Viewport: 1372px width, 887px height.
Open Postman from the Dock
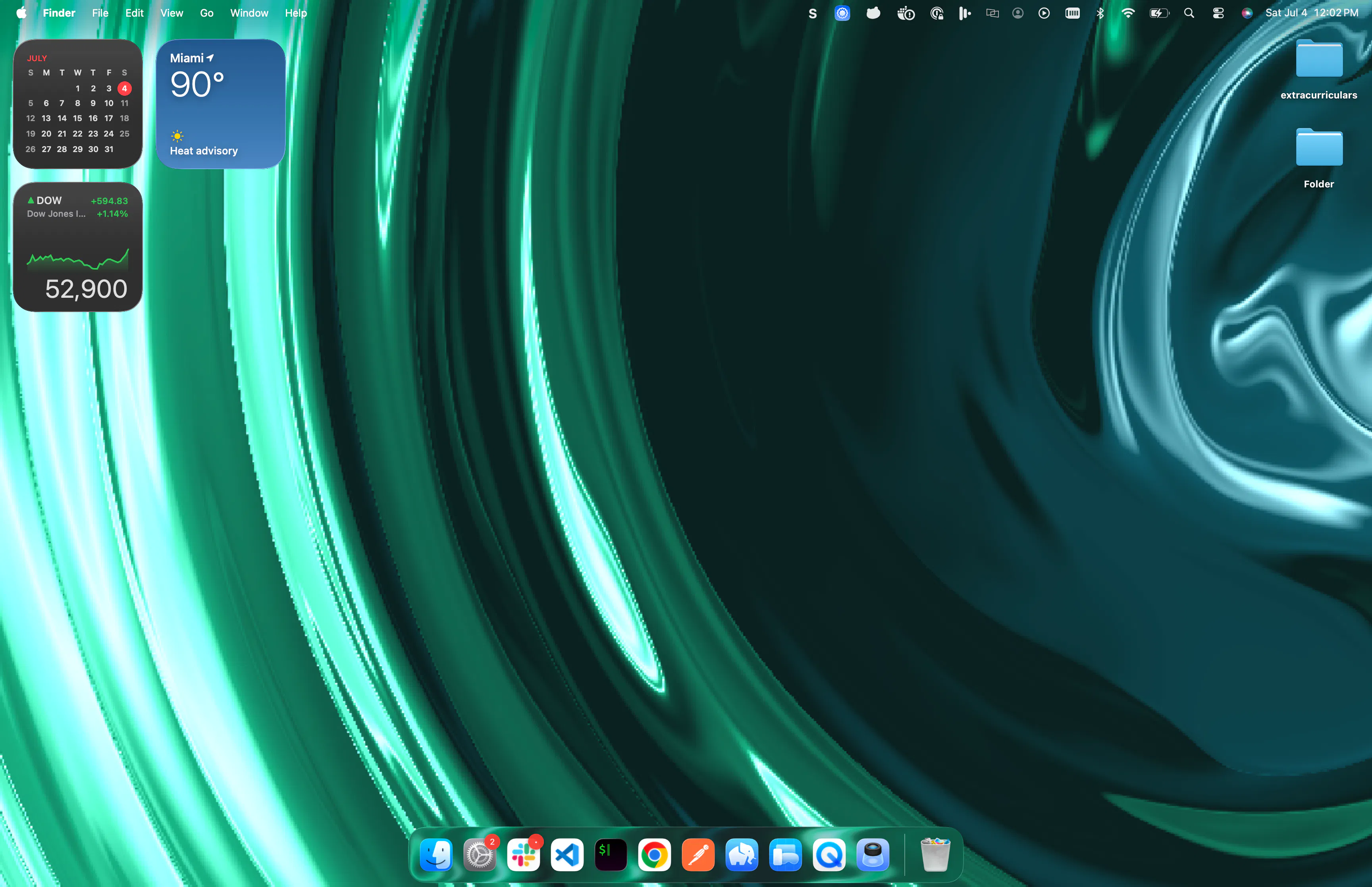[x=698, y=855]
